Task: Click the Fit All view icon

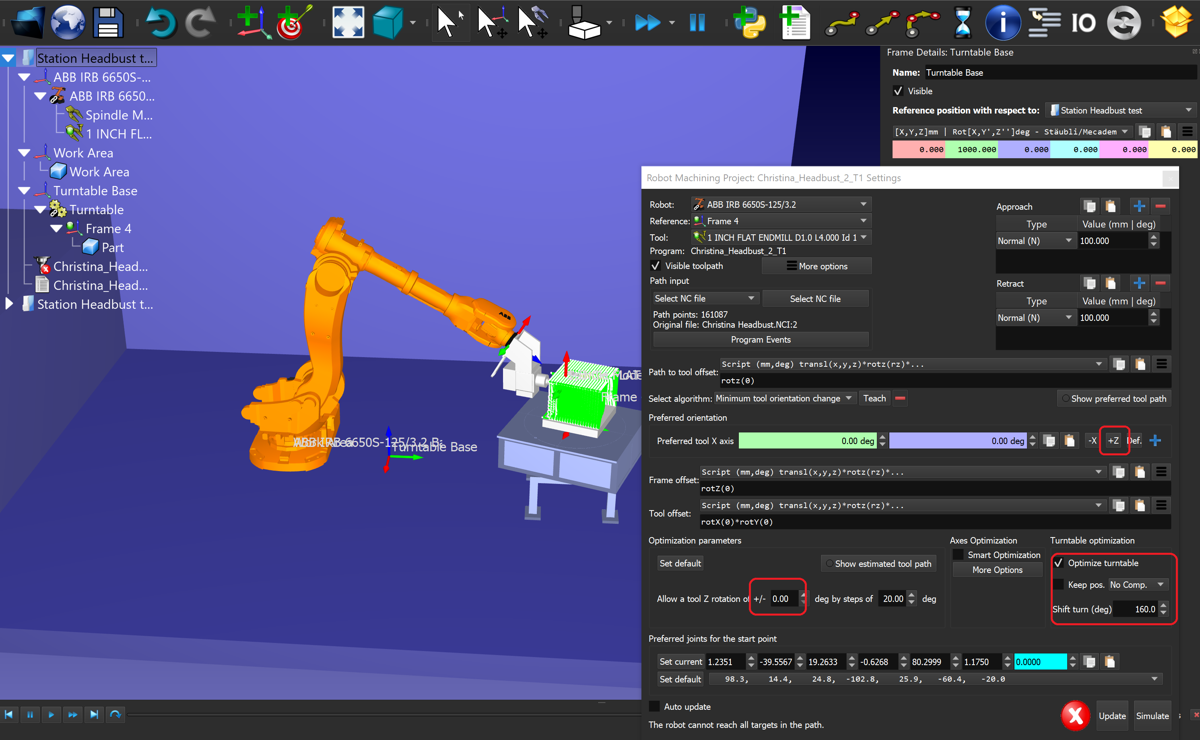Action: pos(347,22)
